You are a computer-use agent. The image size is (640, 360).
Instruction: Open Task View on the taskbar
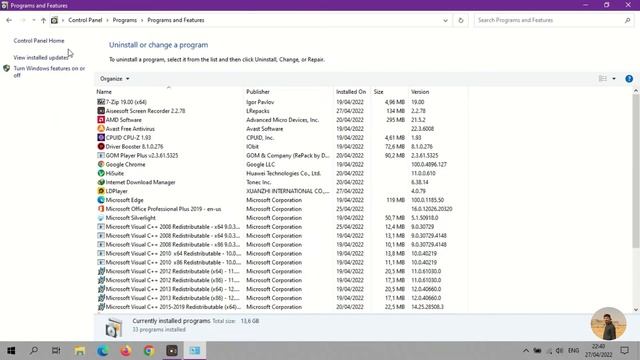[56, 350]
